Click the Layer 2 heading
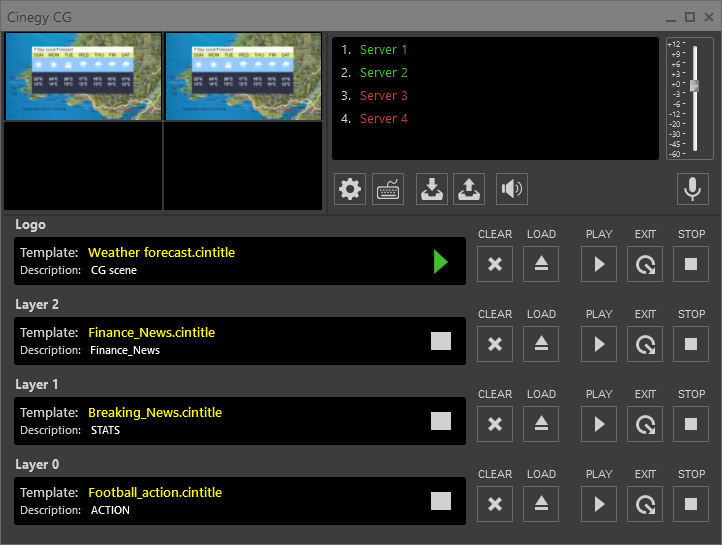 click(x=37, y=305)
